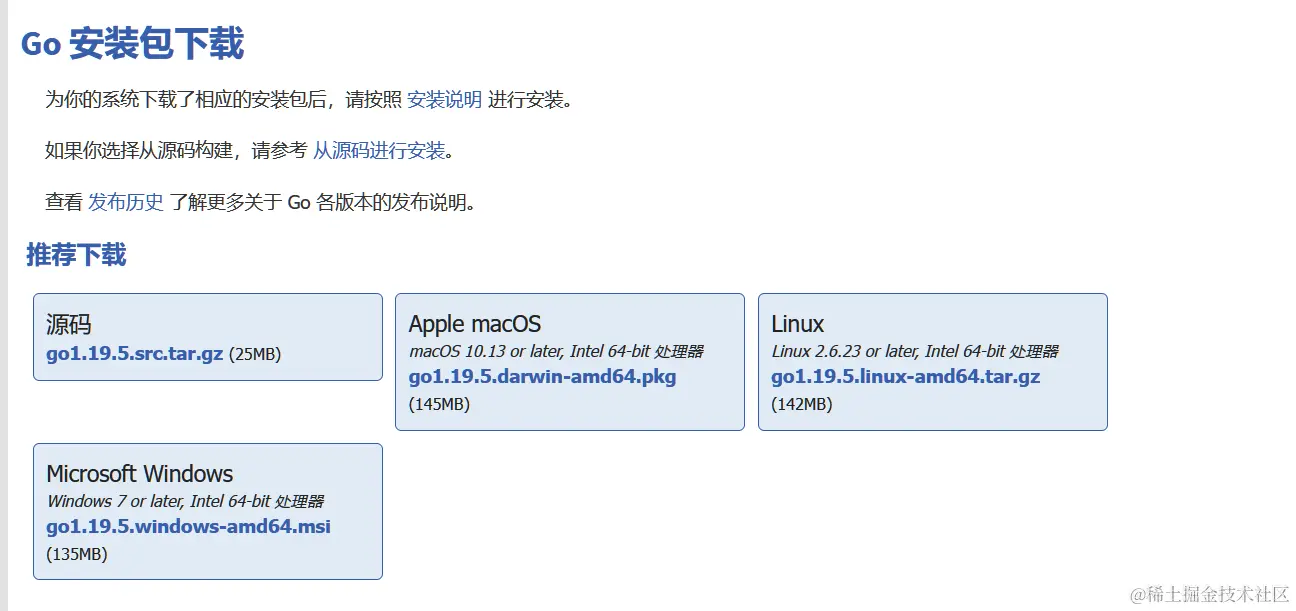Select the Apple macOS card heading
This screenshot has height=611, width=1296.
pos(474,324)
